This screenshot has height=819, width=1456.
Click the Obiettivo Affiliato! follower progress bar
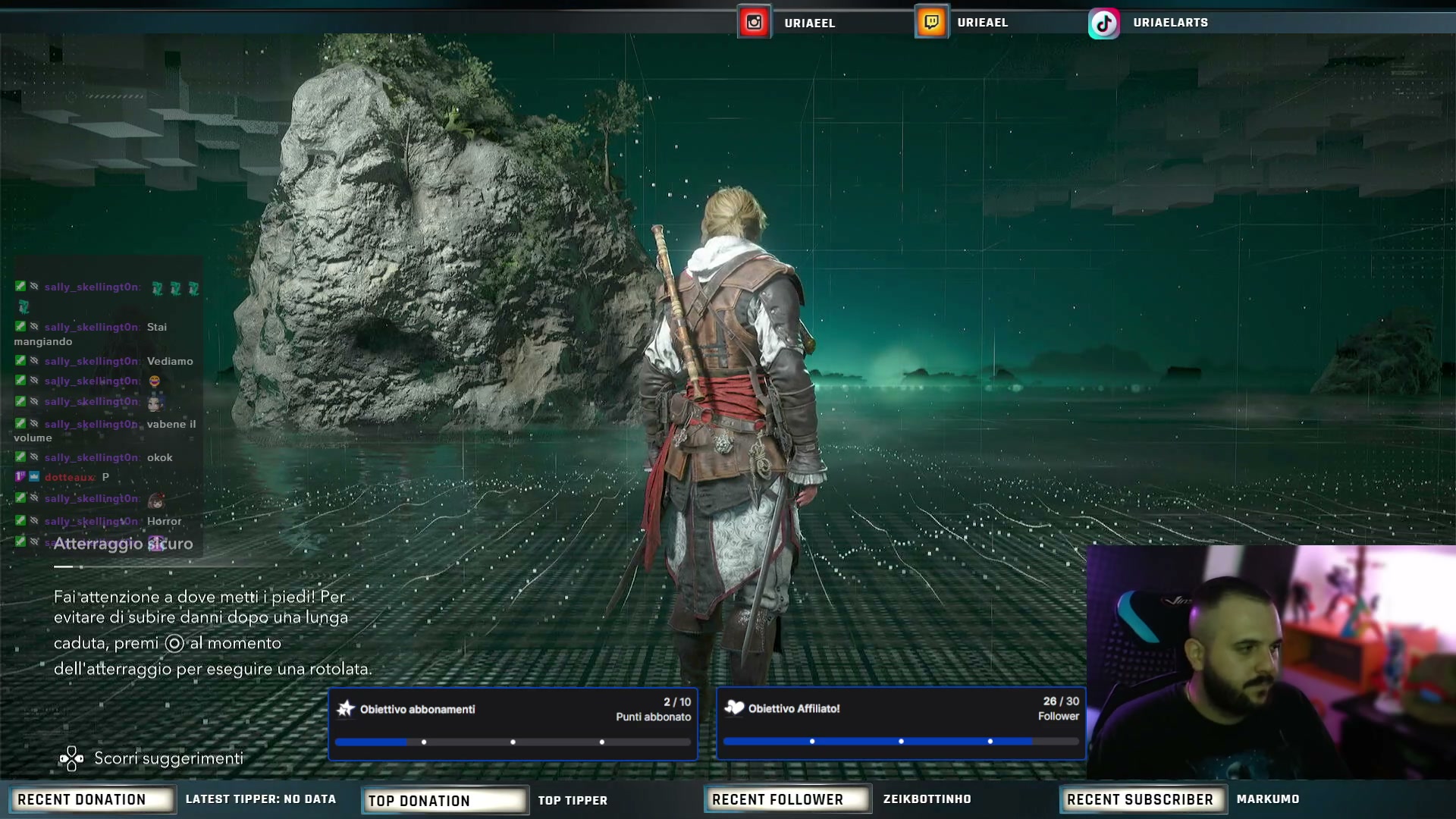(901, 741)
